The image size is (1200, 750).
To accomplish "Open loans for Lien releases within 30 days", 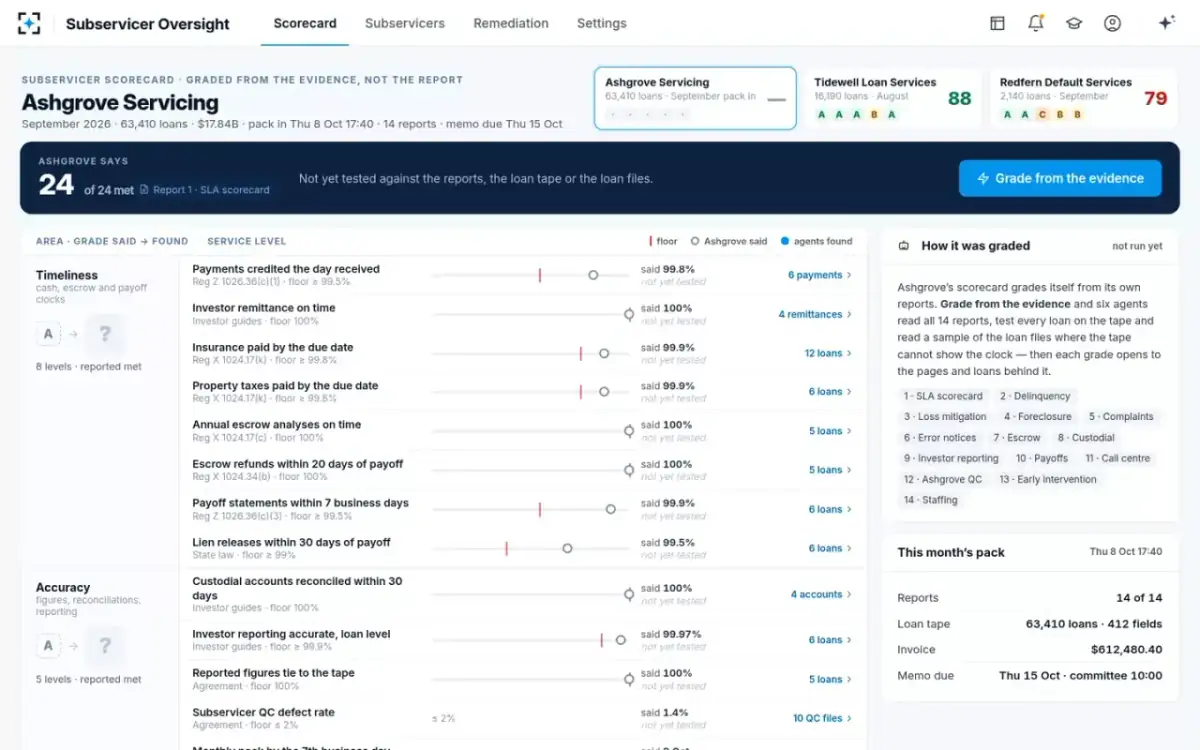I will (x=830, y=548).
